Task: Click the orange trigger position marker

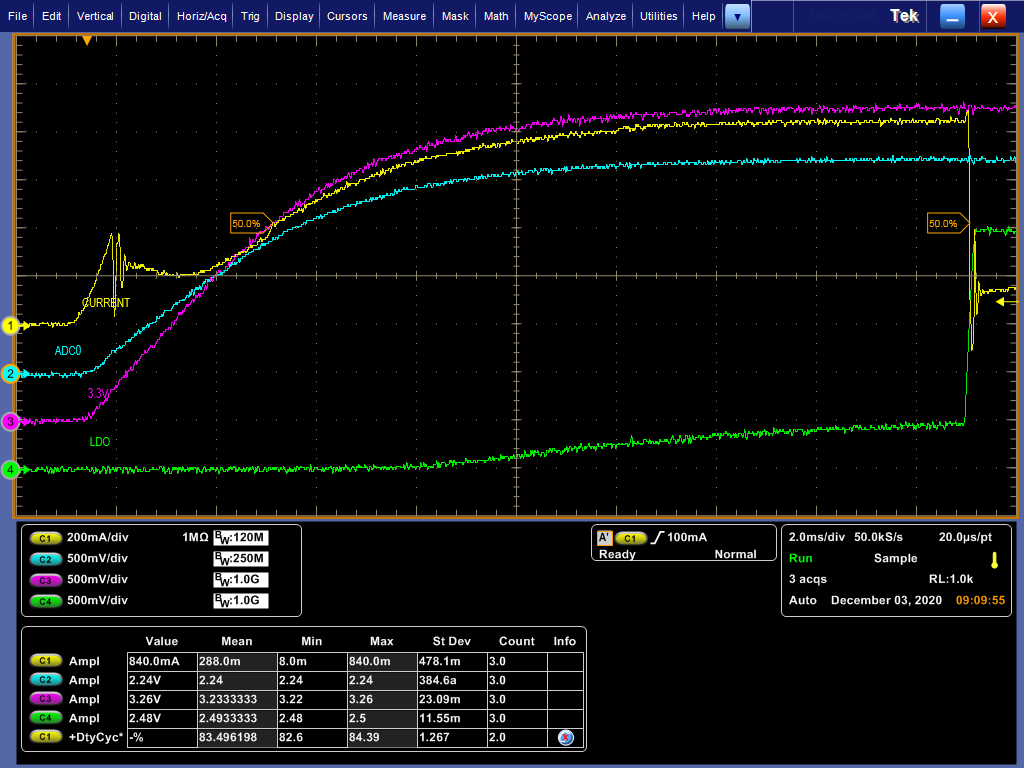Action: (87, 40)
